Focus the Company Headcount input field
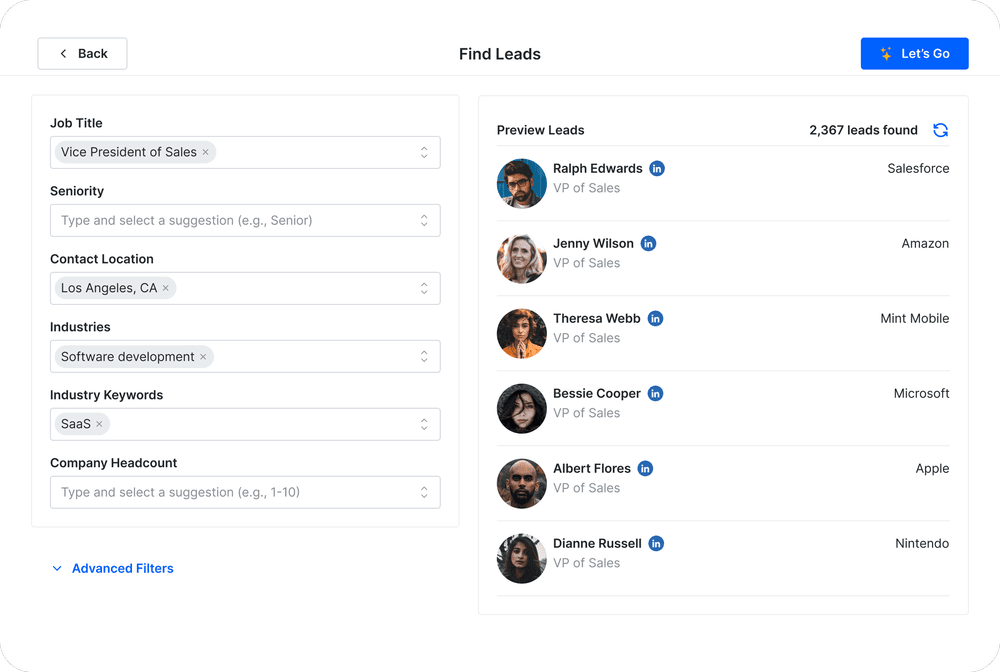This screenshot has width=1000, height=672. (x=245, y=492)
